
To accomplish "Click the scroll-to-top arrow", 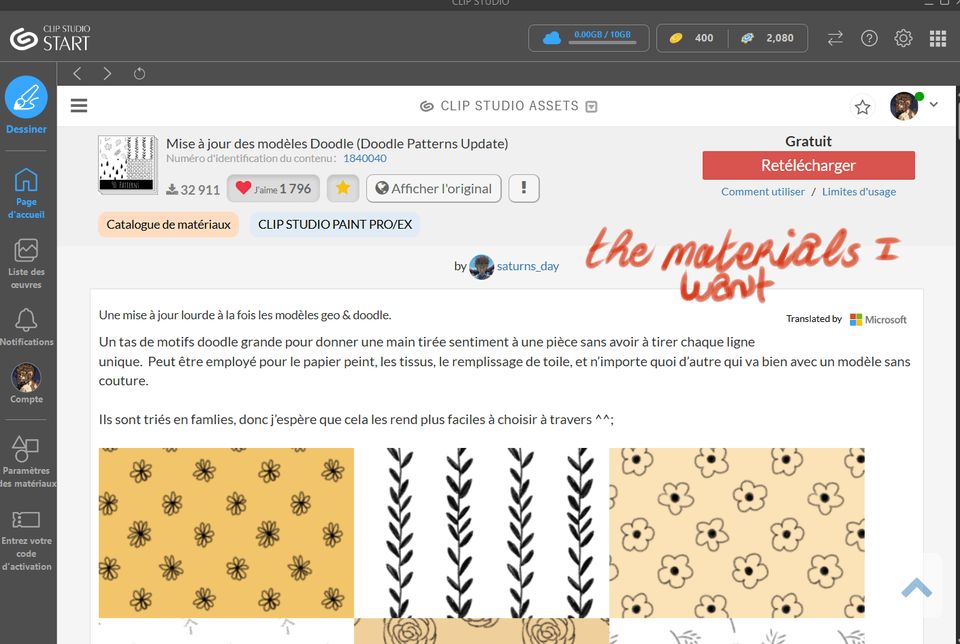I will [x=917, y=588].
